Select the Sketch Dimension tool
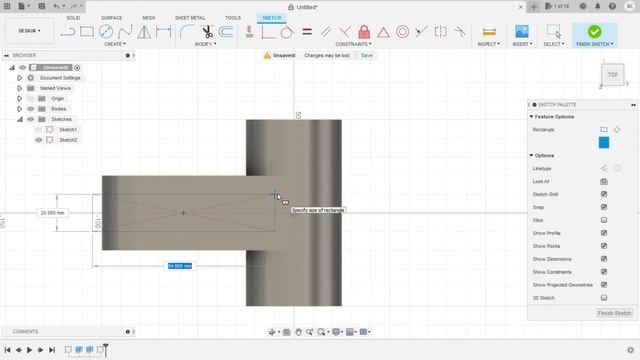This screenshot has width=640, height=360. coord(163,32)
